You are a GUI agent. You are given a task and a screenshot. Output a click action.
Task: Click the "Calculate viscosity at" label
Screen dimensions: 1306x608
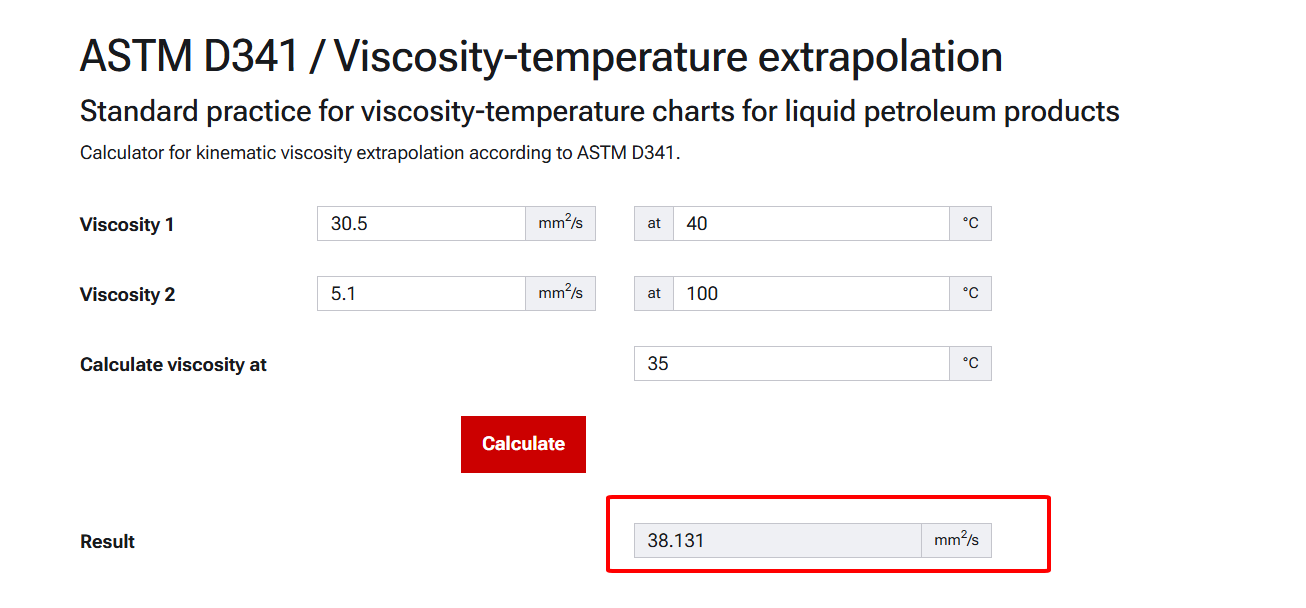173,365
